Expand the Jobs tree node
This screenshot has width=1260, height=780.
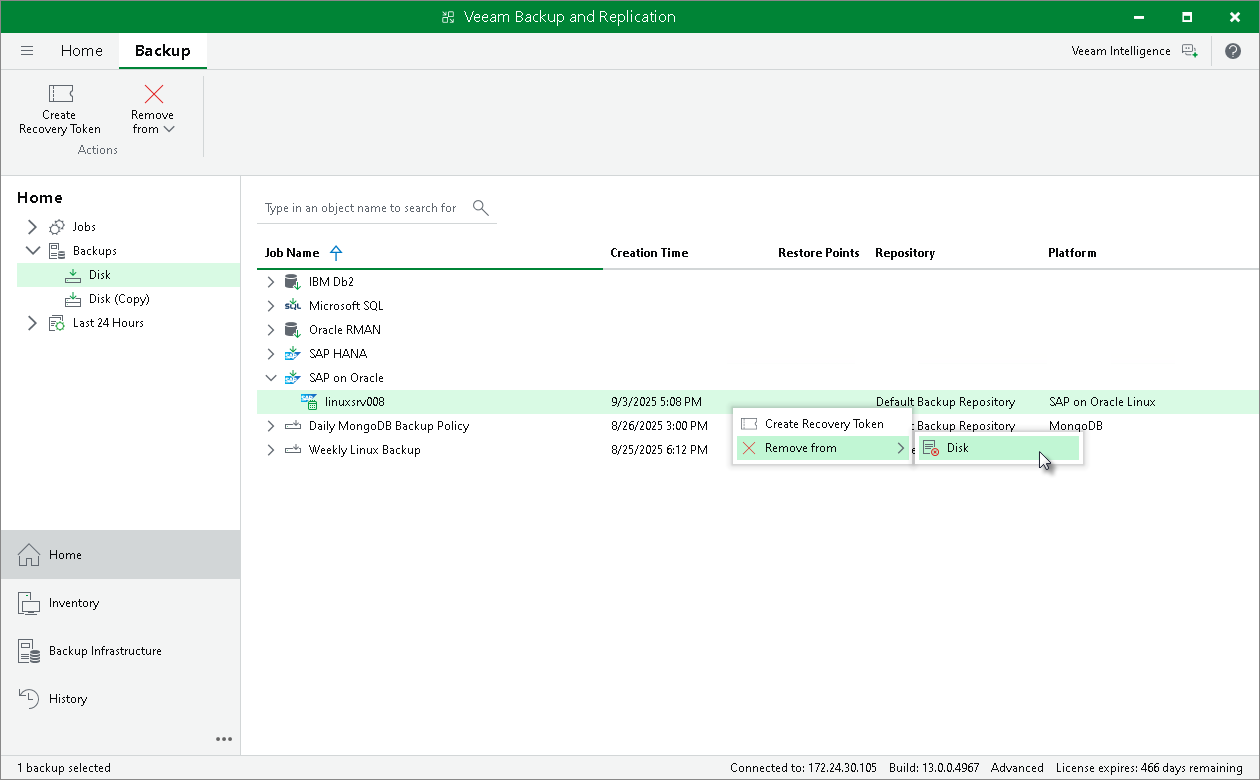[32, 227]
